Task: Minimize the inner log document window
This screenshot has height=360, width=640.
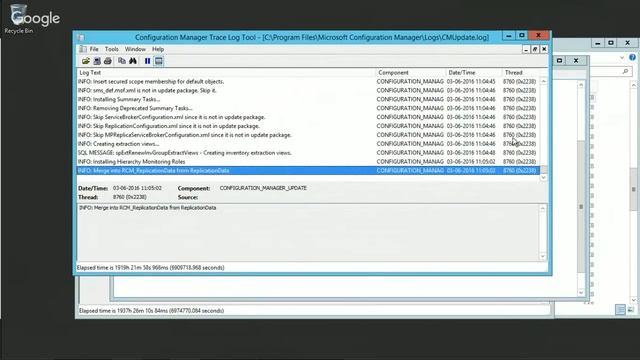Action: tap(526, 49)
